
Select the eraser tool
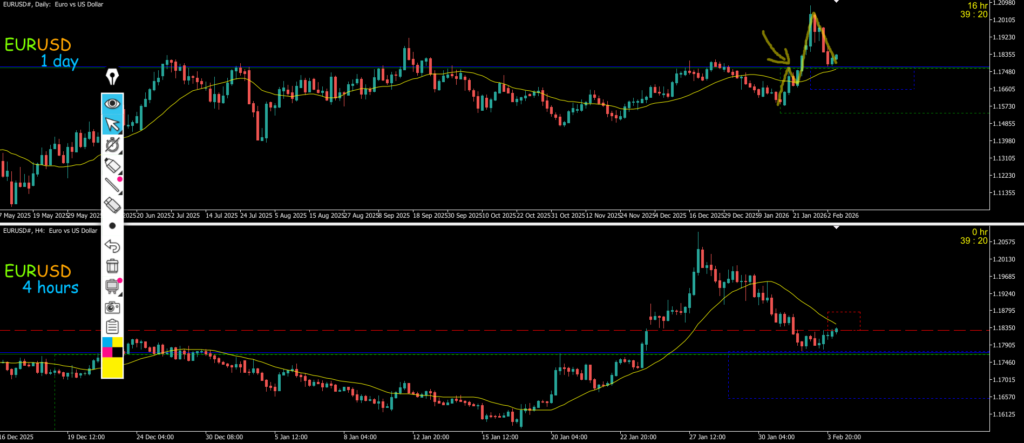112,205
